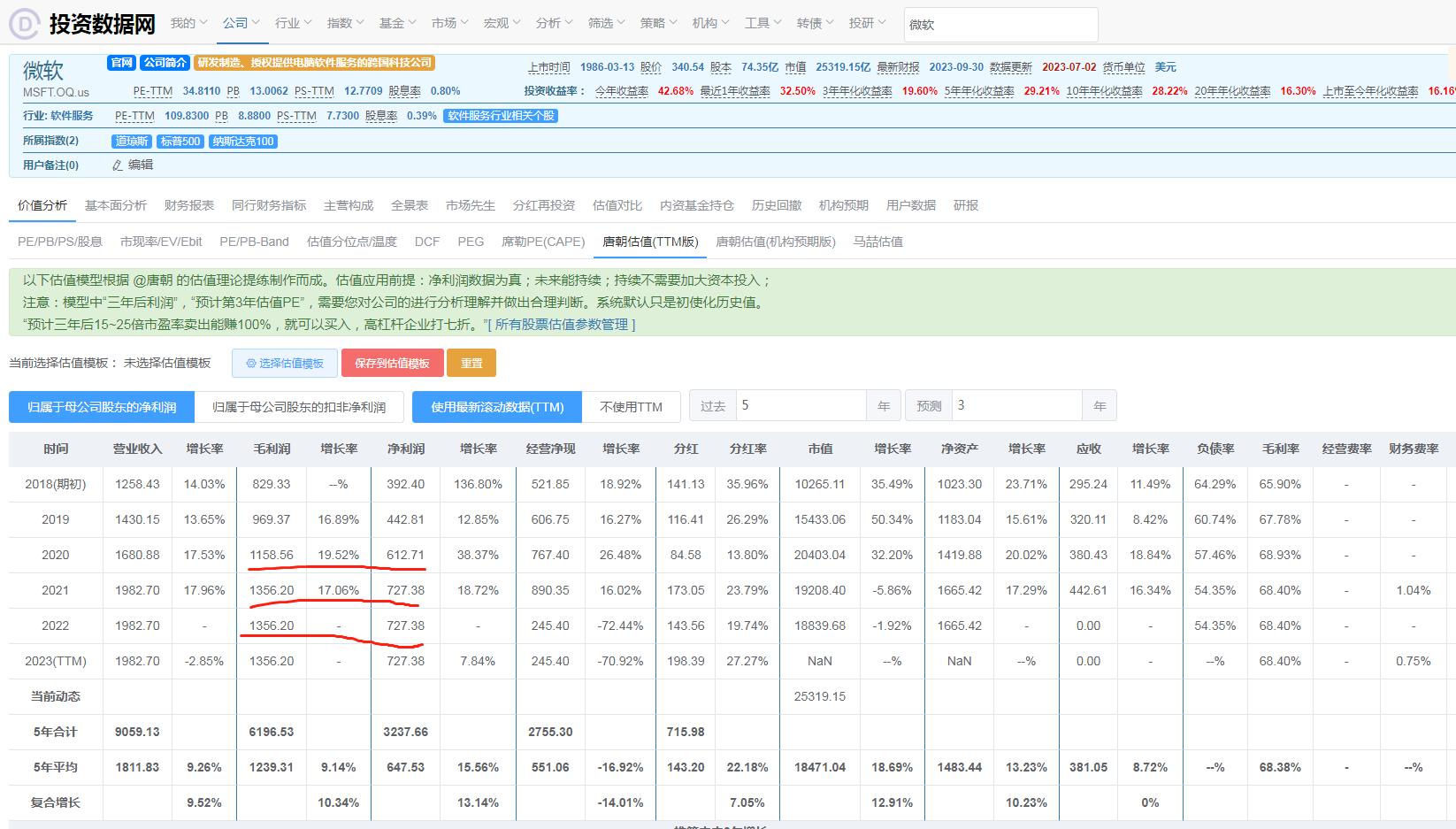
Task: Switch to 不使用TTM option
Action: click(631, 407)
